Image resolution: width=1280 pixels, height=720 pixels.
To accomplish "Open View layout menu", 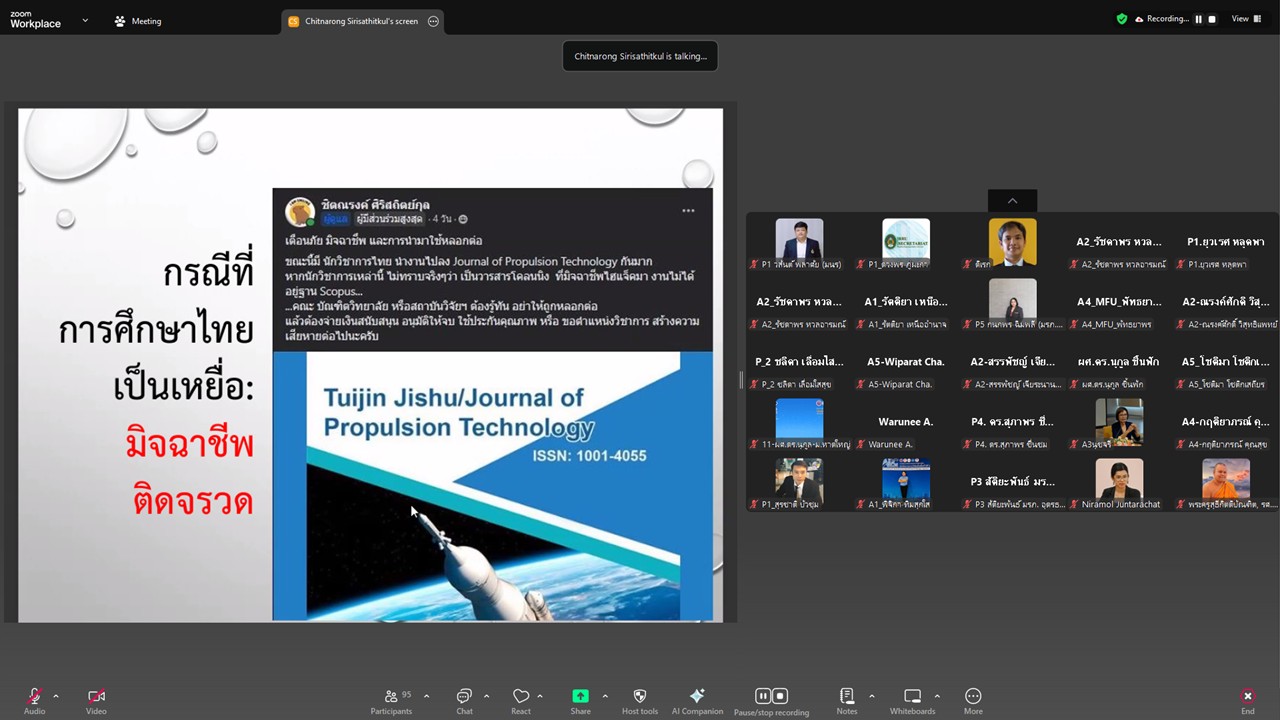I will pyautogui.click(x=1245, y=19).
